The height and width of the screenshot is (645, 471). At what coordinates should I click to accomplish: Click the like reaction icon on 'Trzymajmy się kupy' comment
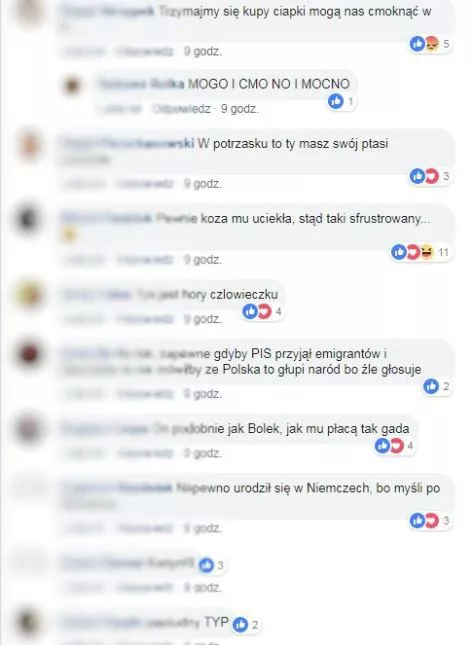(x=417, y=43)
